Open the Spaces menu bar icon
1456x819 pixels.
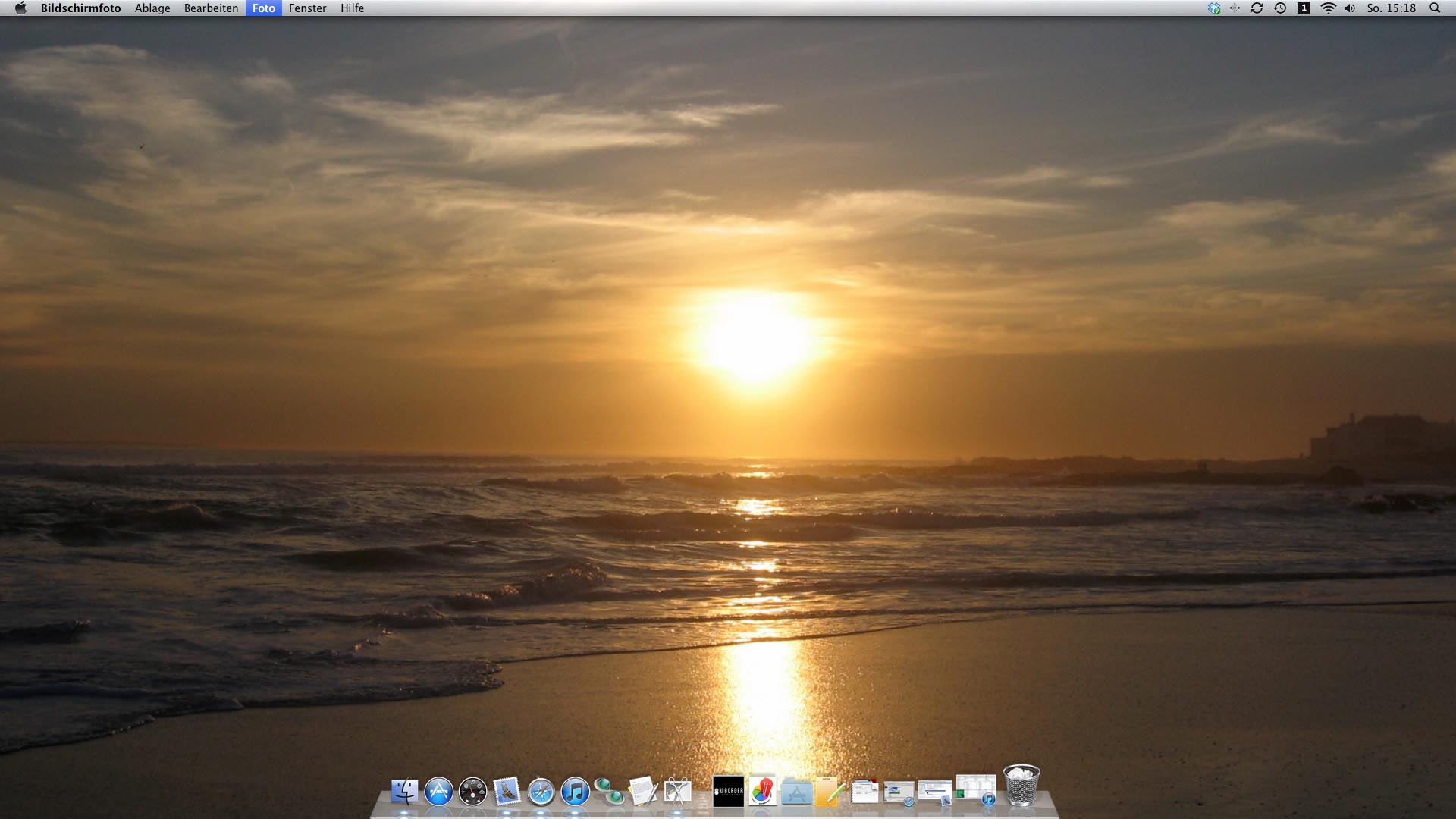point(1304,8)
